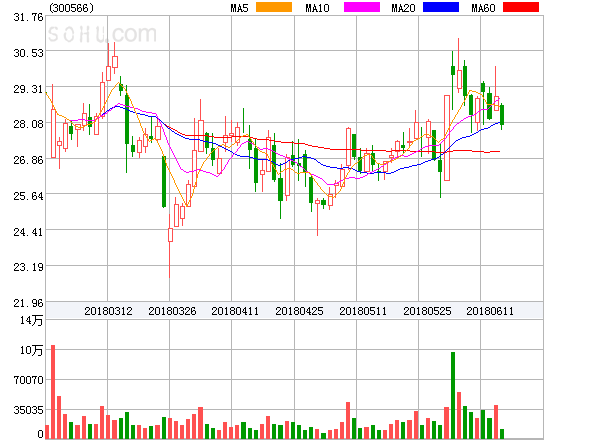The height and width of the screenshot is (440, 600).
Task: Click the 20180511 date label
Action: coord(363,311)
